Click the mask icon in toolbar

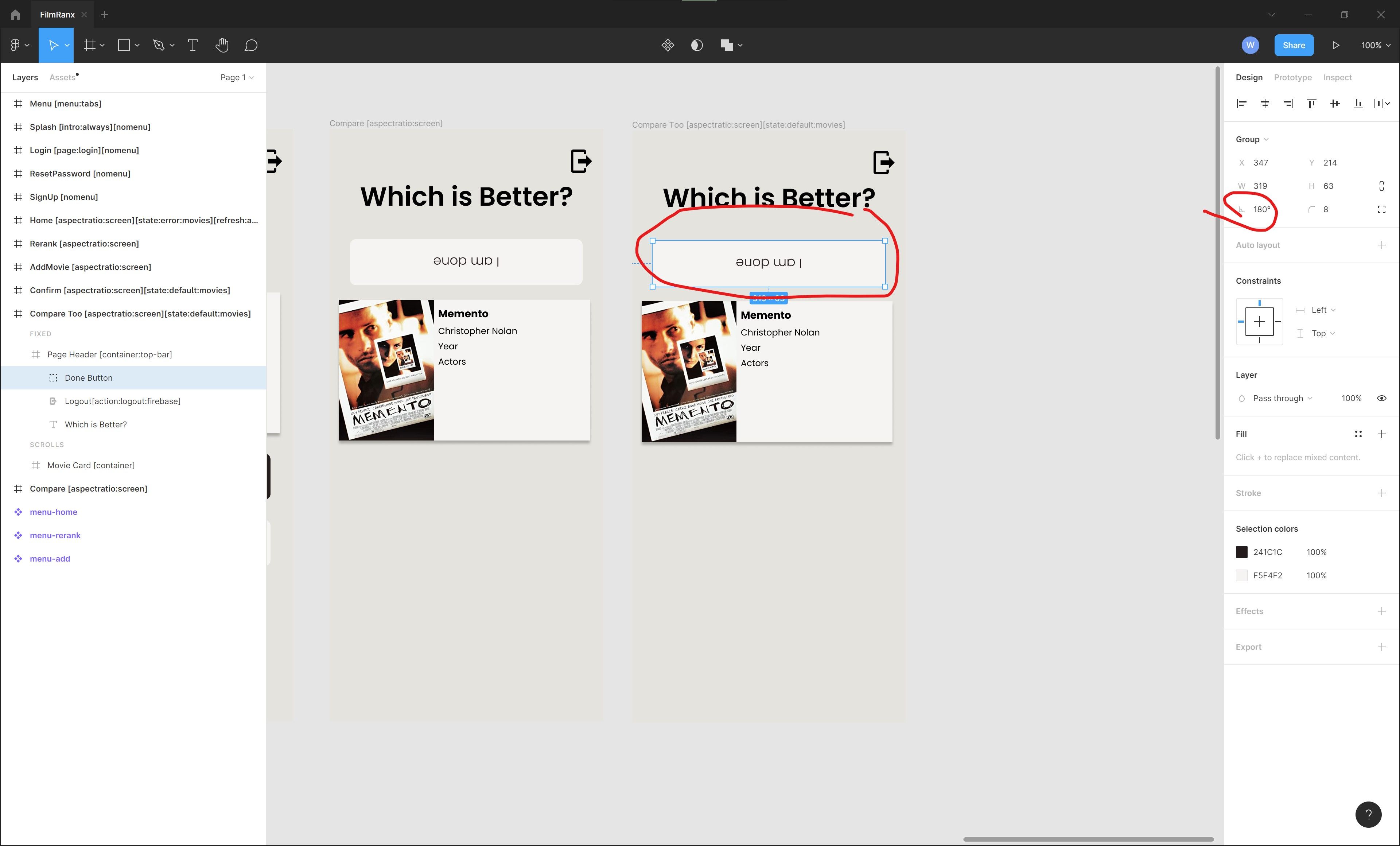click(x=697, y=45)
